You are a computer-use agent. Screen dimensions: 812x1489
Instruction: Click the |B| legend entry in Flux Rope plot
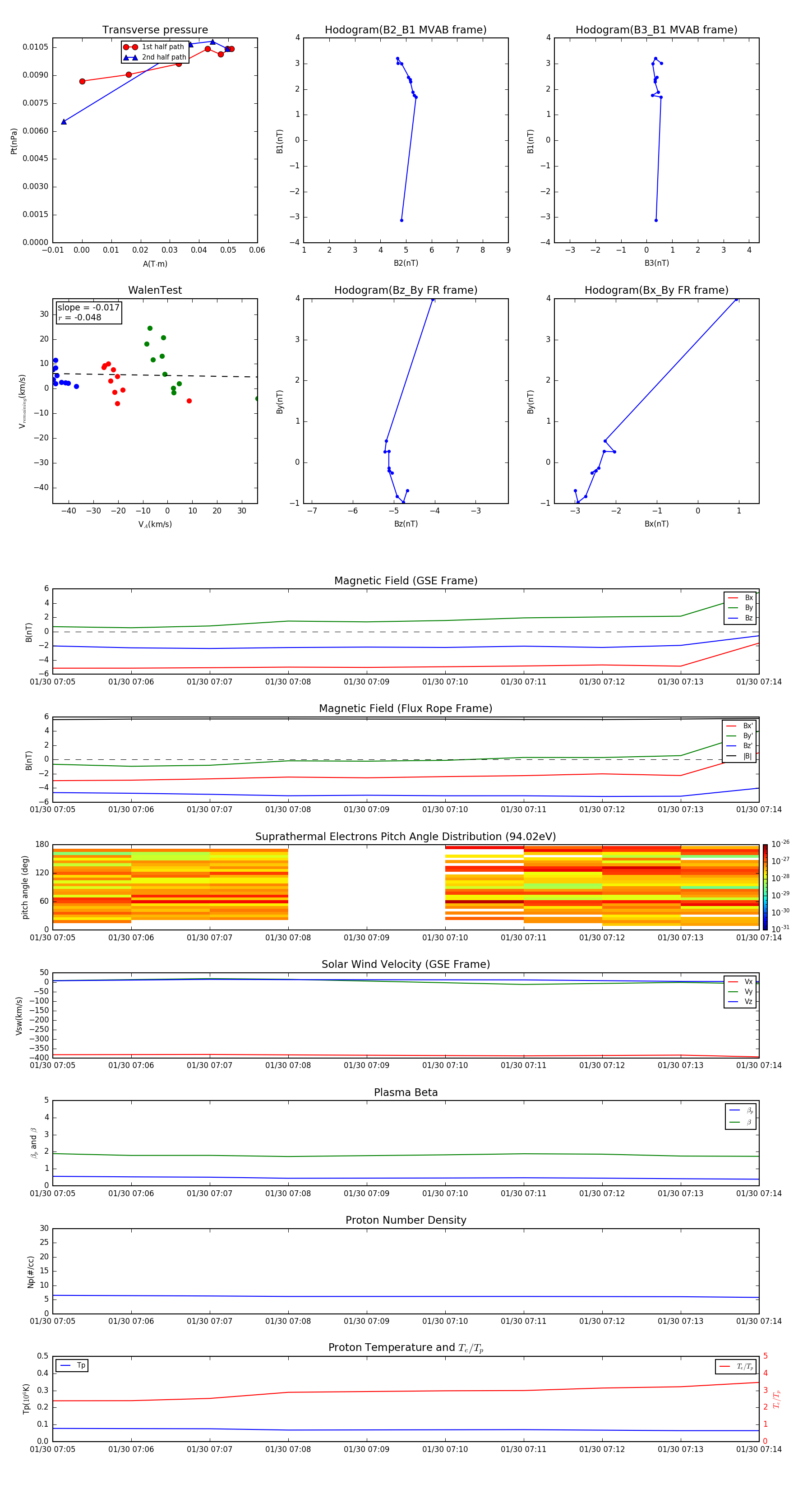[x=739, y=756]
